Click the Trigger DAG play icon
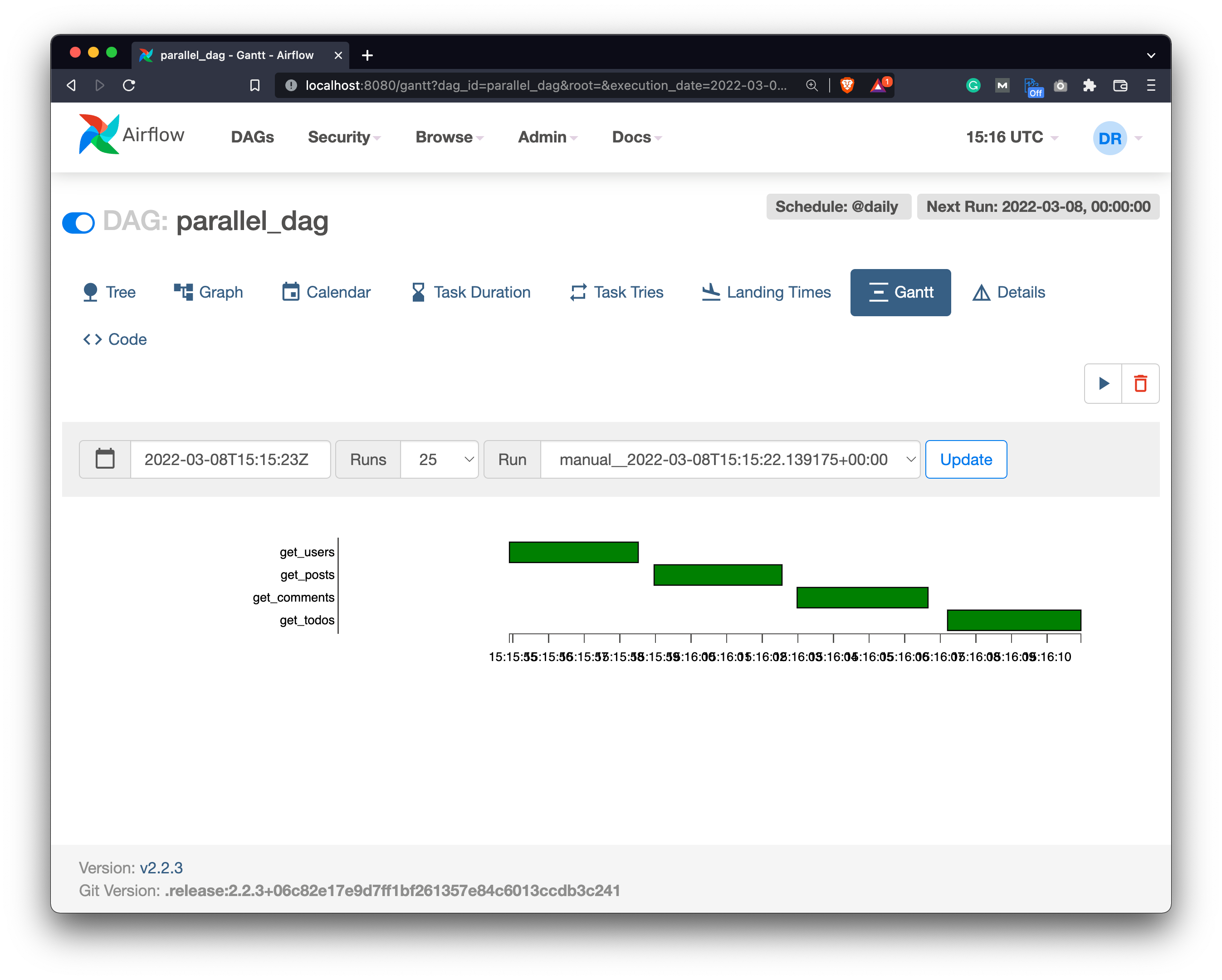 point(1103,384)
